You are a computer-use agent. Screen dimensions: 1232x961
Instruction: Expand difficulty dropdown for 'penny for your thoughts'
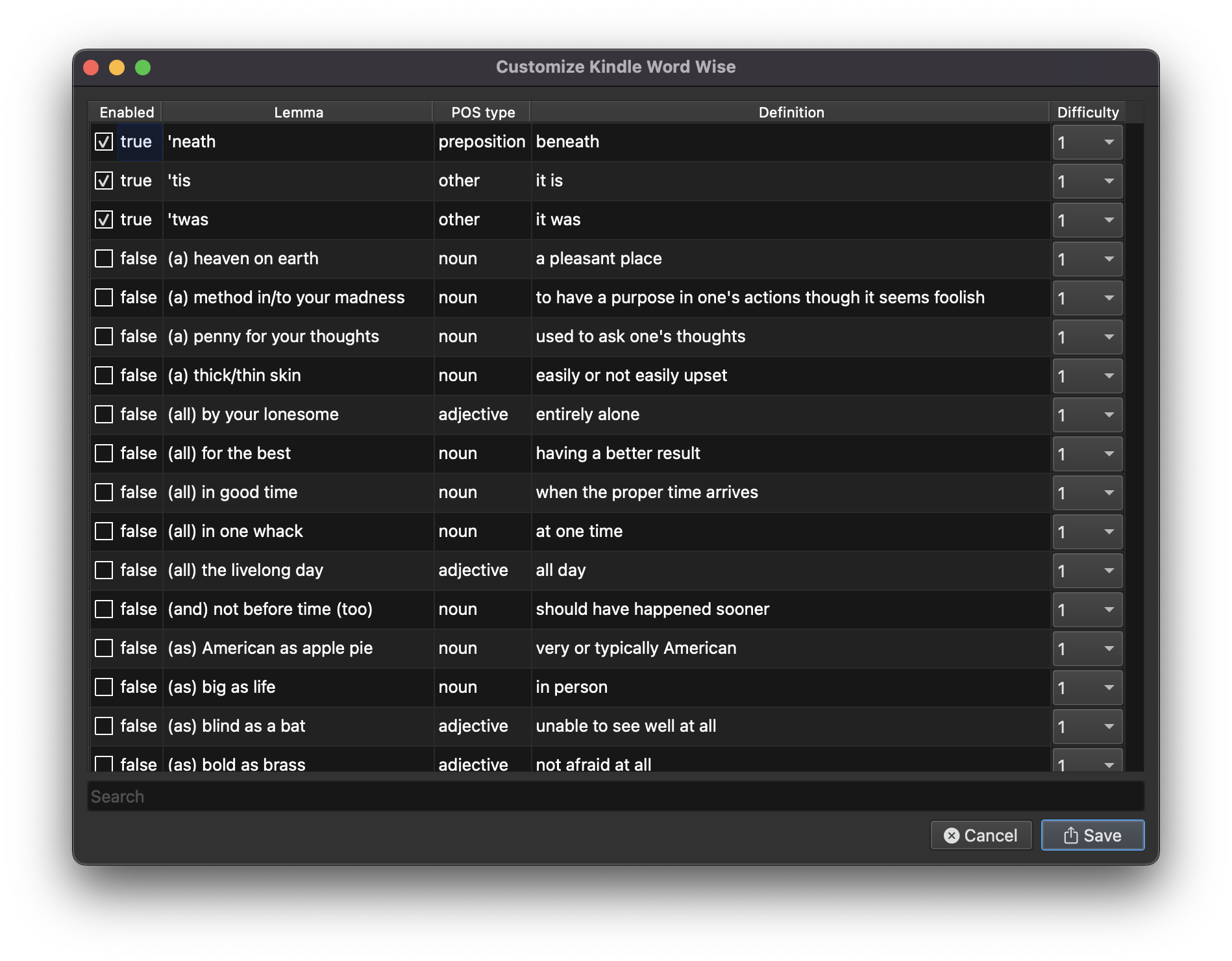tap(1087, 337)
